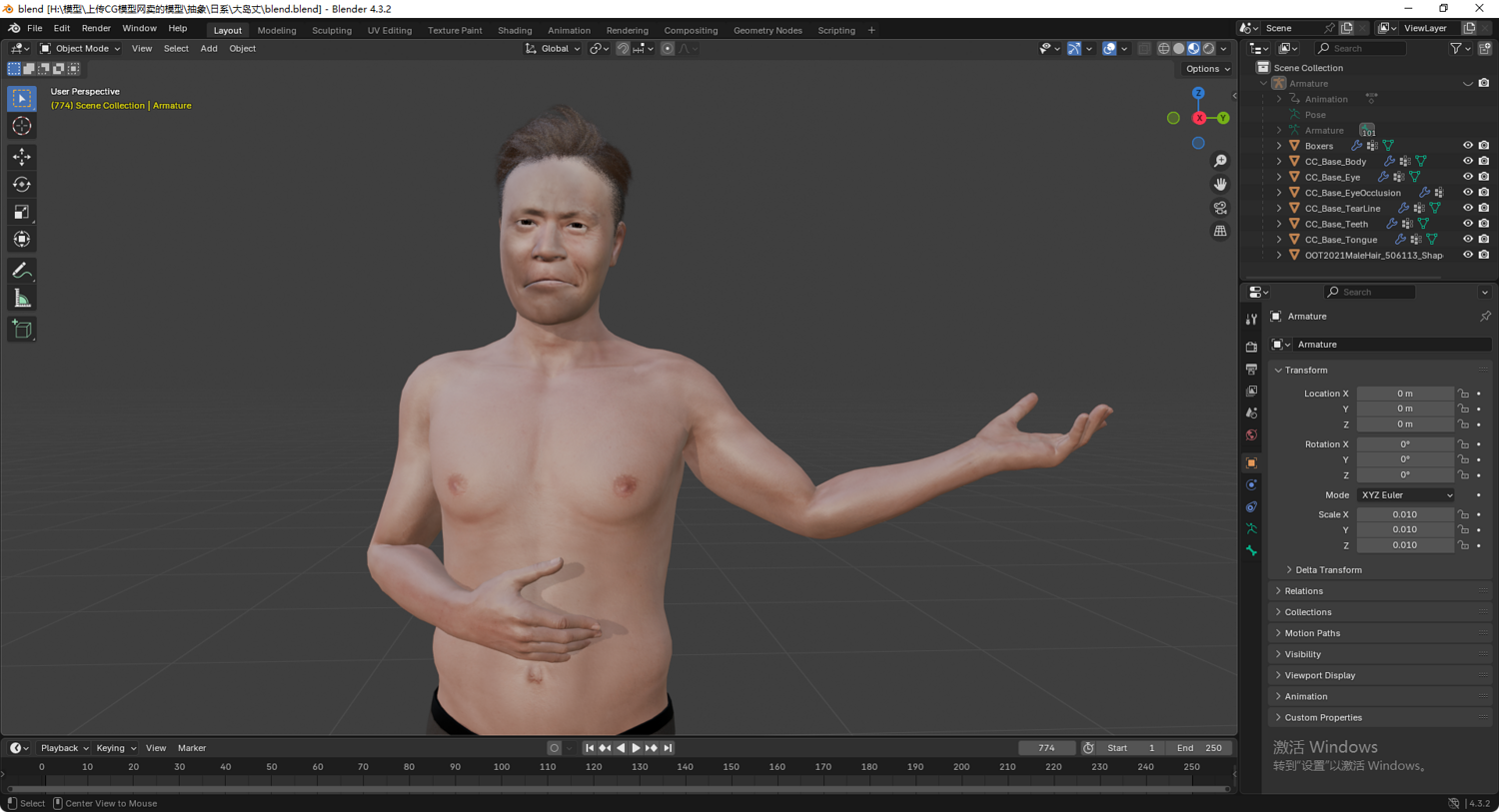Hide the Boxers object in viewport

click(1468, 146)
